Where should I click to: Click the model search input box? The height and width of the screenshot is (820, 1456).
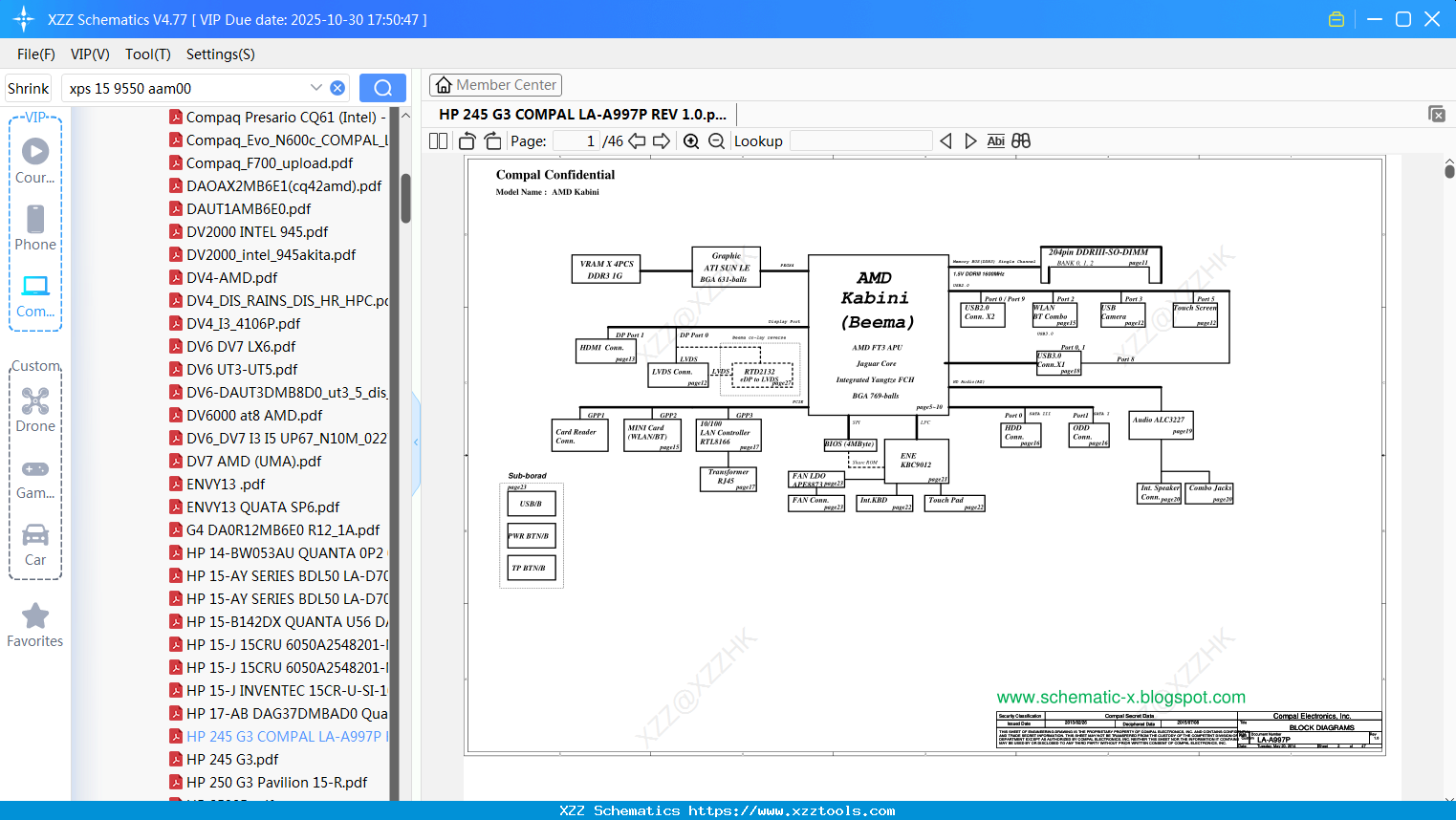186,88
